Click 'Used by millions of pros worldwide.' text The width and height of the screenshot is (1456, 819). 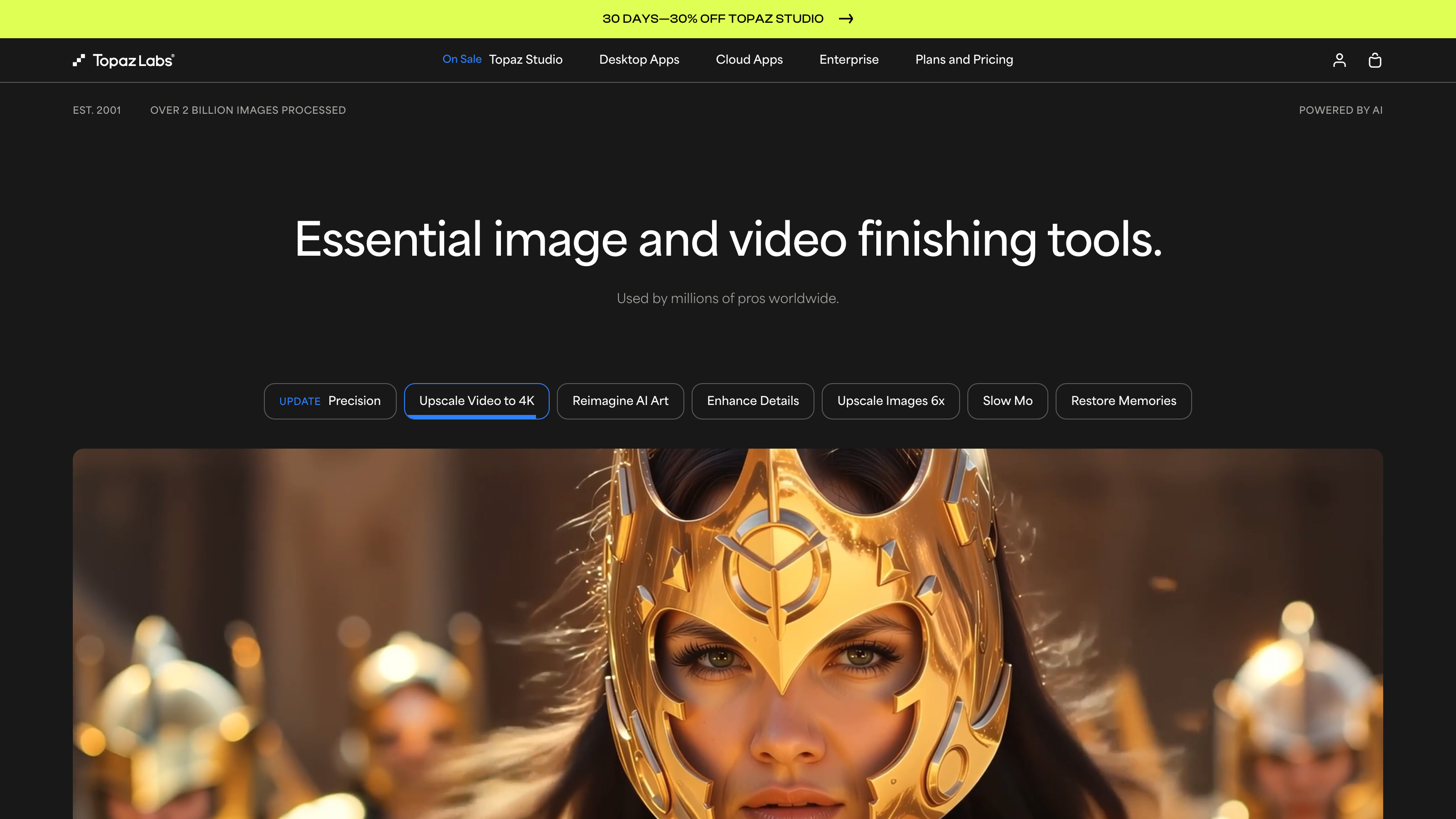click(728, 298)
